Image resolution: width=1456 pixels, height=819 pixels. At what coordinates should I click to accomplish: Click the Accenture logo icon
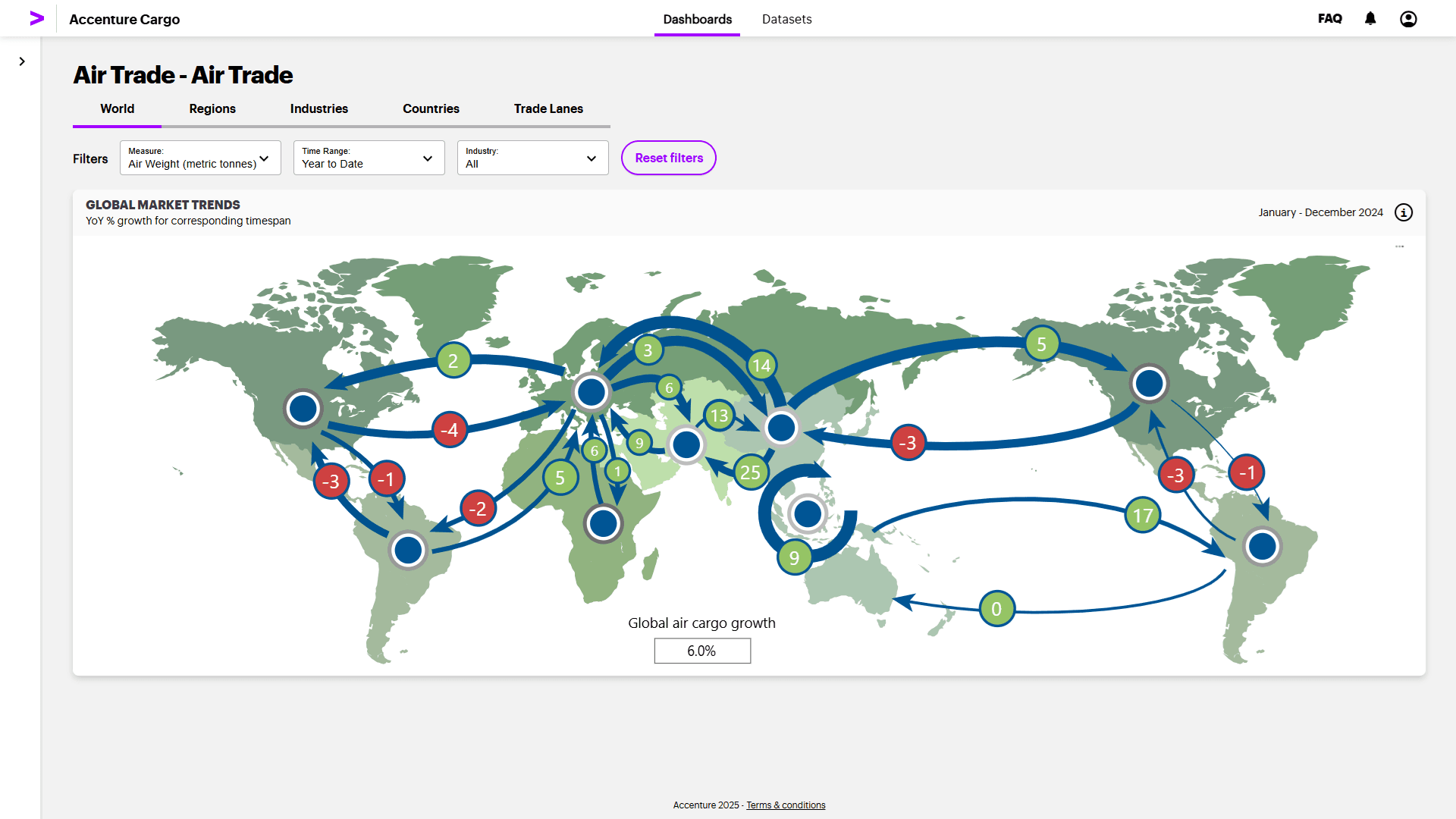coord(36,18)
